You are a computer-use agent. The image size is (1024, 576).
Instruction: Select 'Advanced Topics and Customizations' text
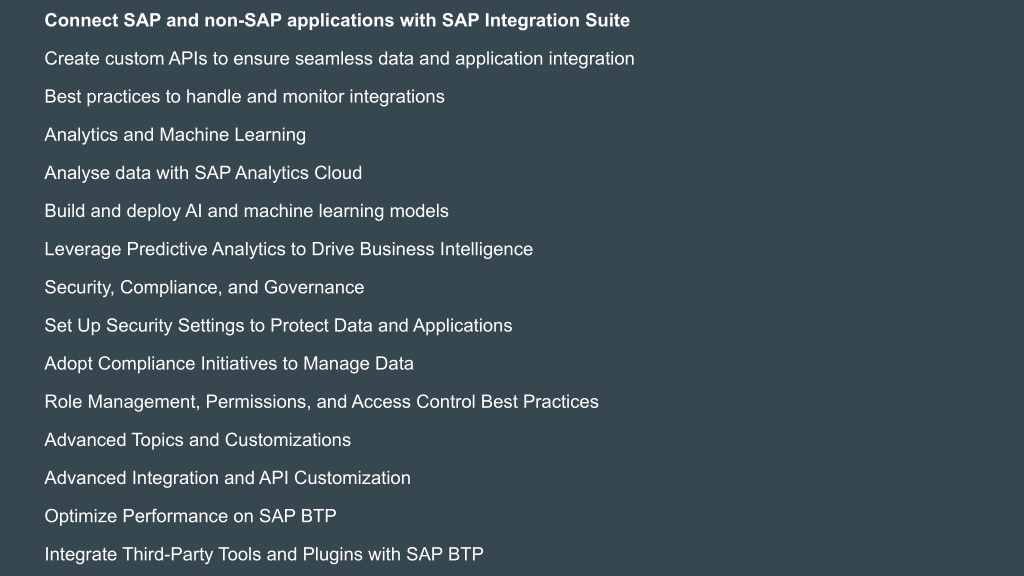[197, 440]
